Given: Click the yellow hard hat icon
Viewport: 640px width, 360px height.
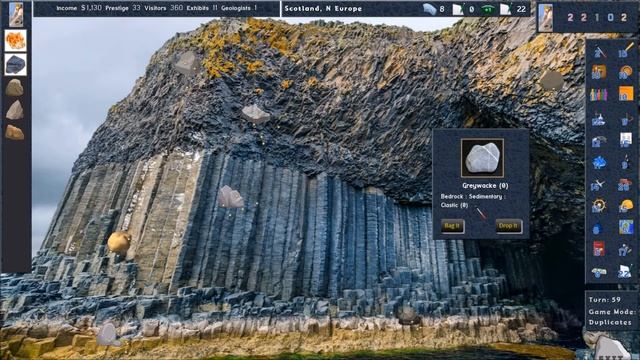Looking at the screenshot, I should click(626, 205).
